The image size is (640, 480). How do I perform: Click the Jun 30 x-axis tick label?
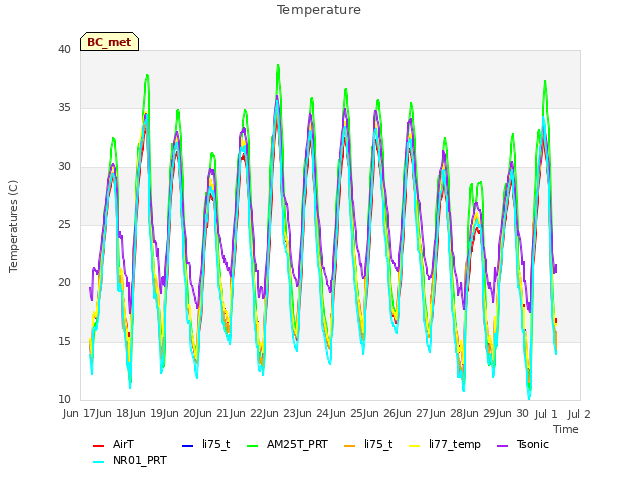tap(513, 413)
